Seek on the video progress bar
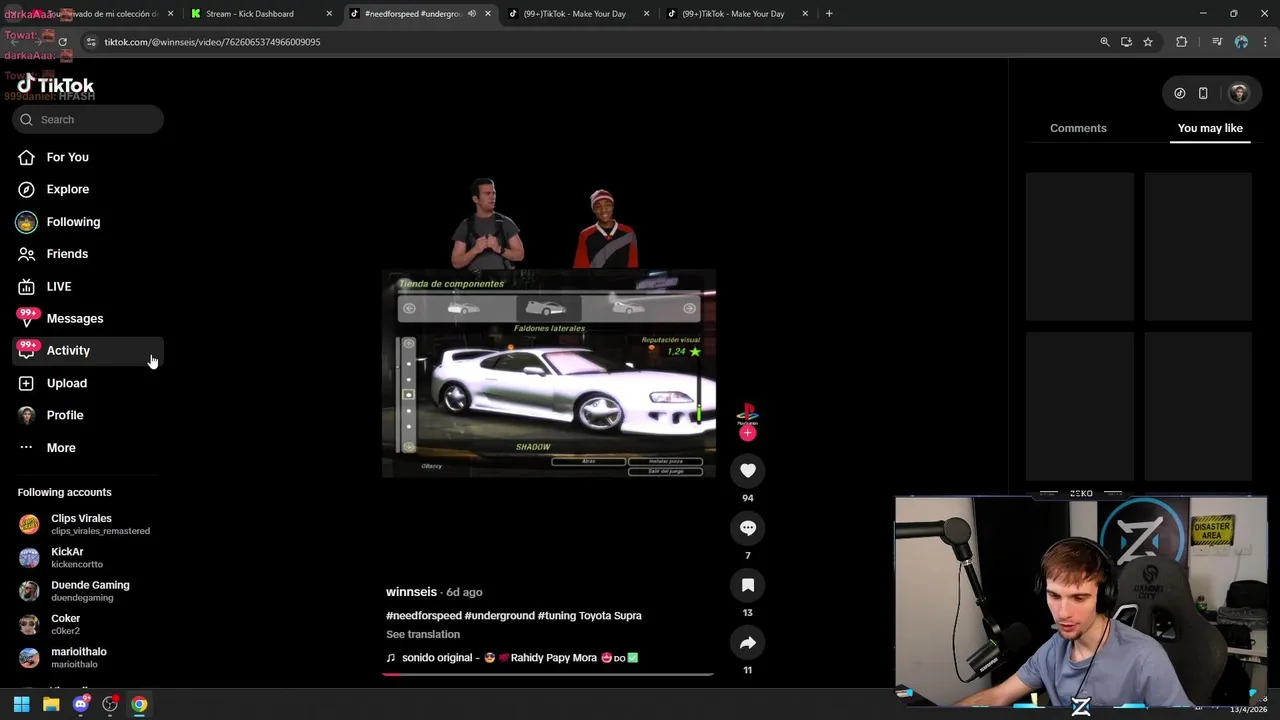The image size is (1280, 720). tap(548, 674)
